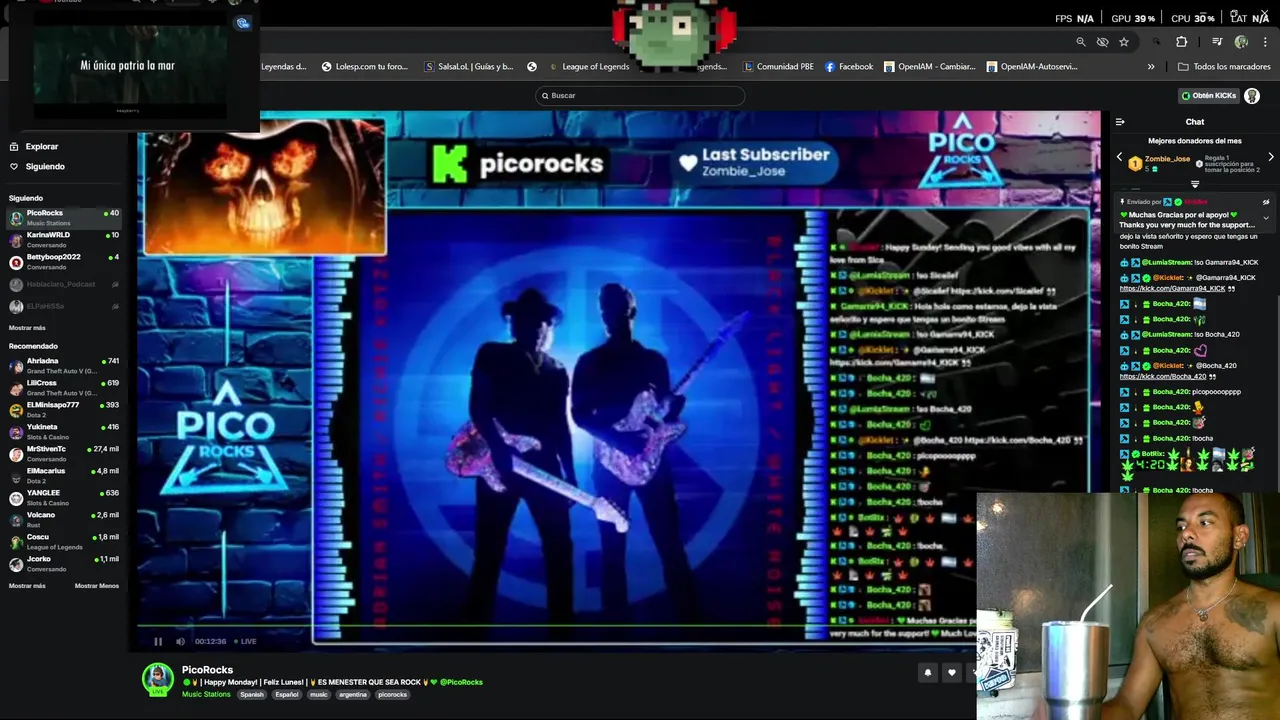Open the KarinaWRLD channel
Image resolution: width=1280 pixels, height=720 pixels.
point(64,239)
